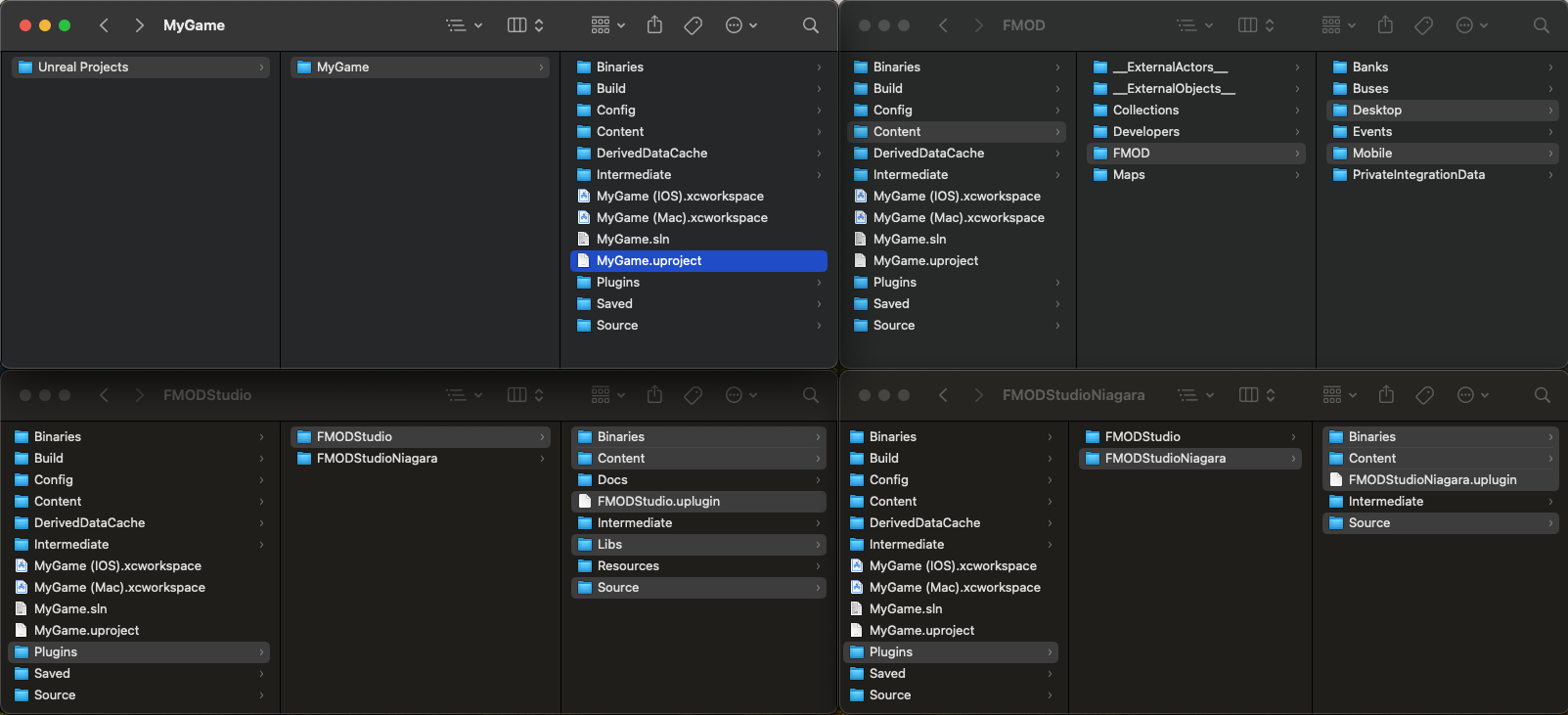Image resolution: width=1568 pixels, height=715 pixels.
Task: Open list view options in FMODStudioNiagara window
Action: tap(1195, 395)
